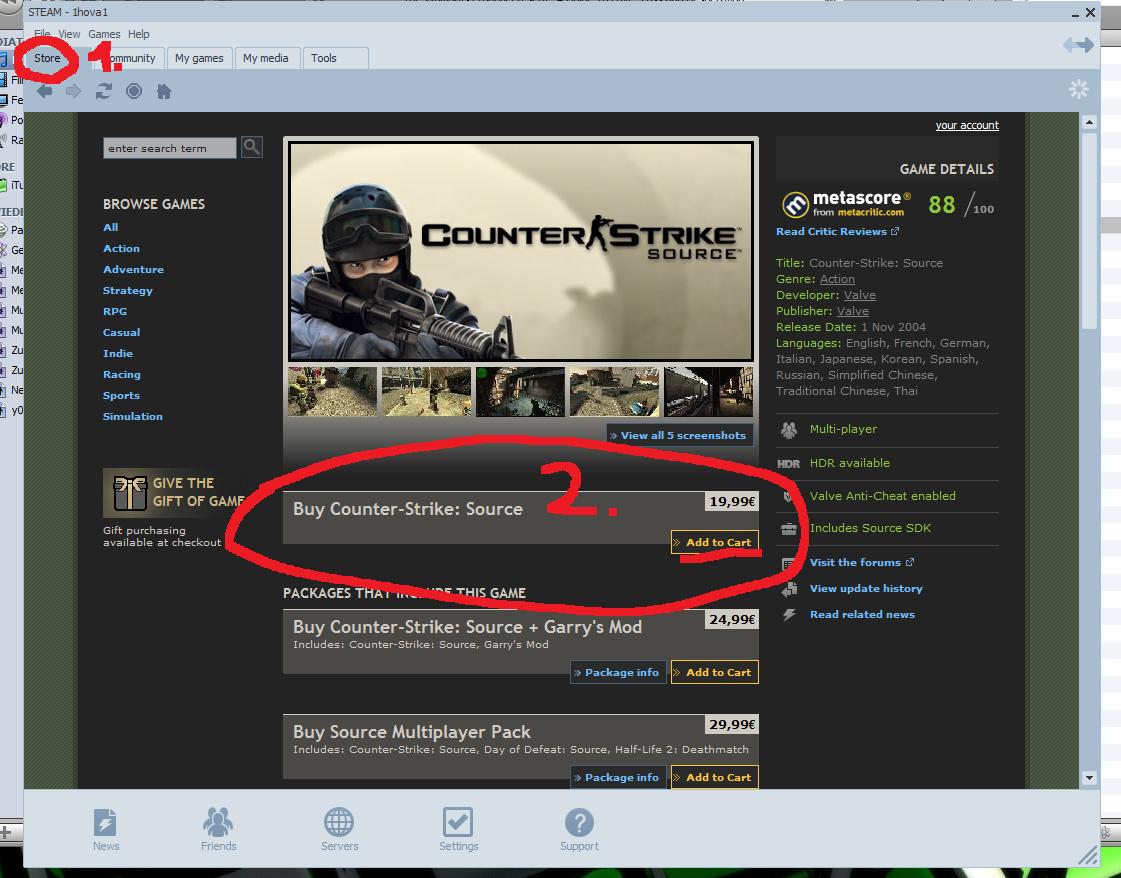
Task: Add Counter-Strike: Source to cart
Action: pyautogui.click(x=715, y=542)
